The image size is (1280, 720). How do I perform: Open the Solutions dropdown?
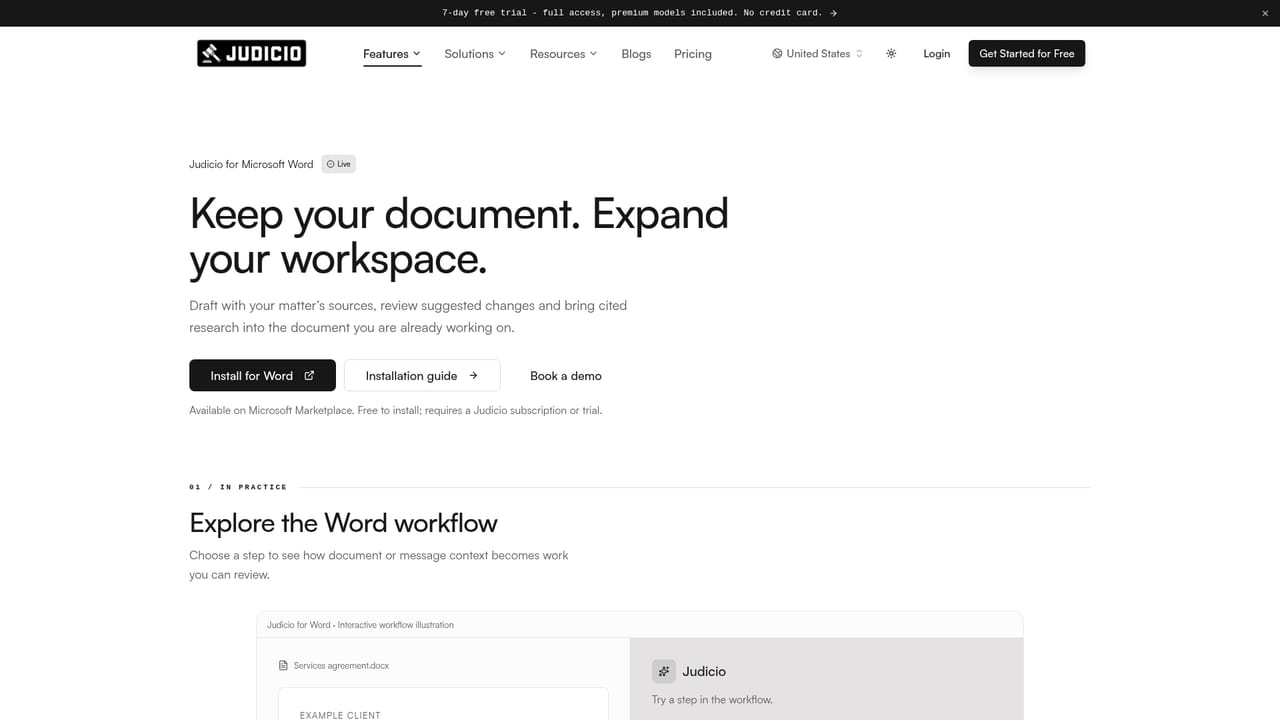(x=475, y=54)
